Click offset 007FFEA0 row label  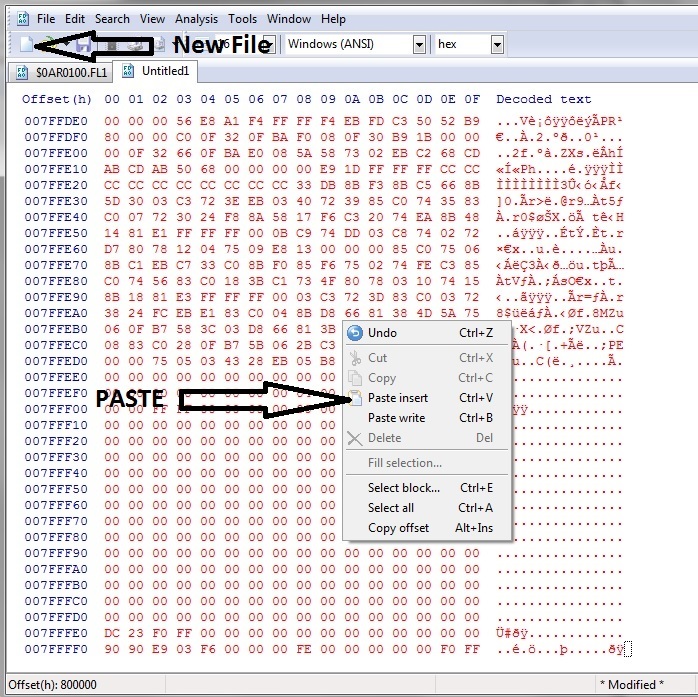click(x=56, y=313)
